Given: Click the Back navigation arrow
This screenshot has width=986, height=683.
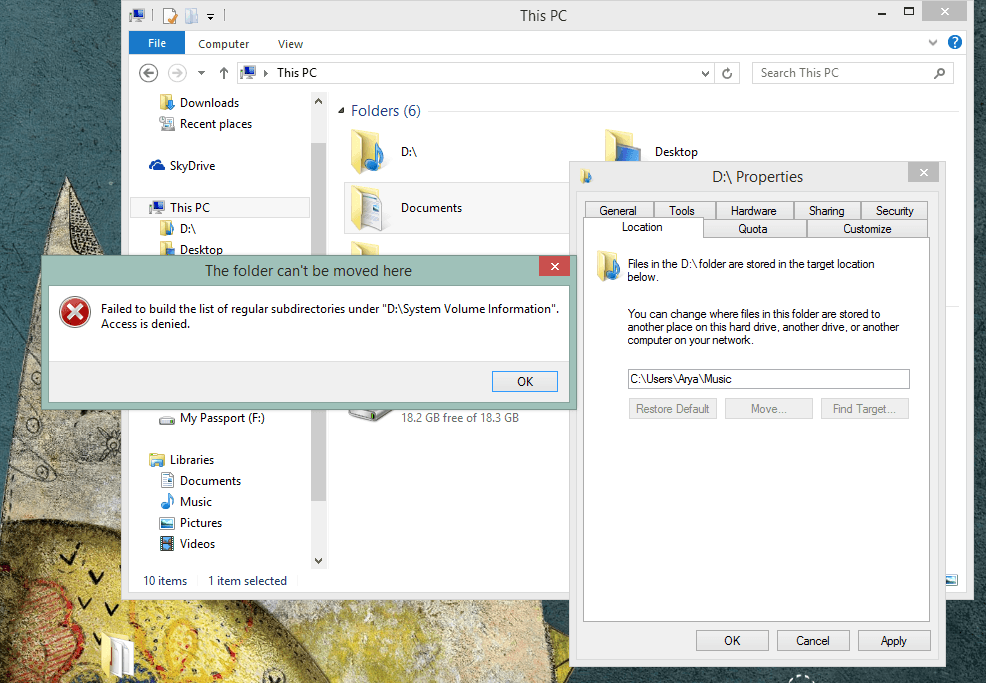Looking at the screenshot, I should point(149,73).
